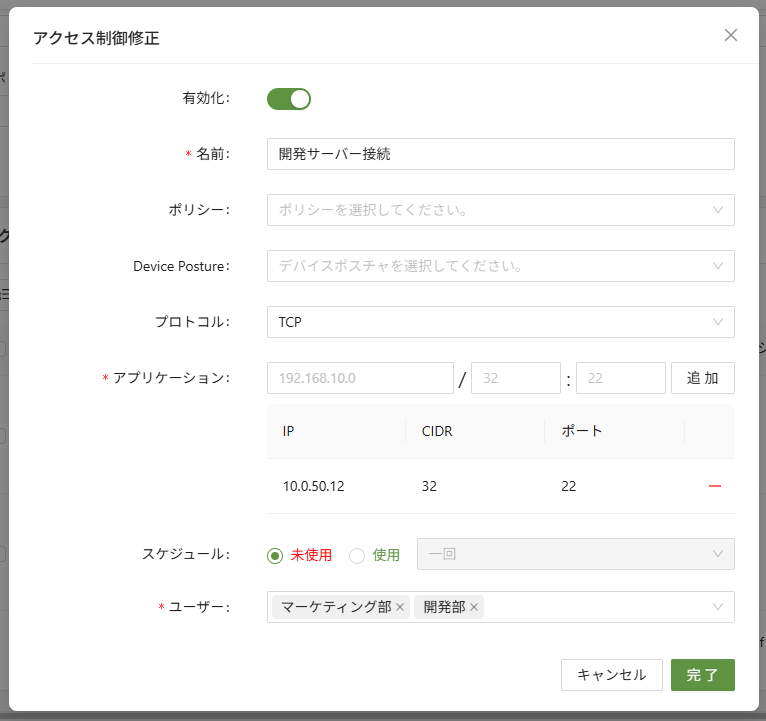Click the port number input field
The image size is (766, 721).
coord(620,378)
